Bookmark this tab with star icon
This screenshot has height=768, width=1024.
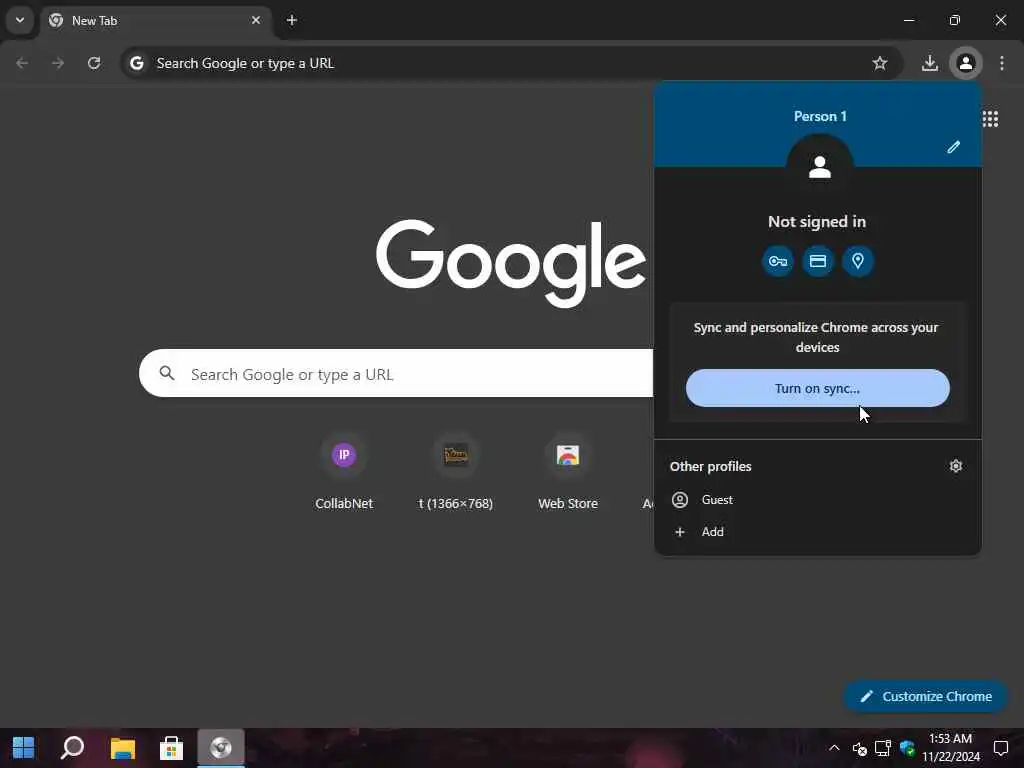(880, 63)
